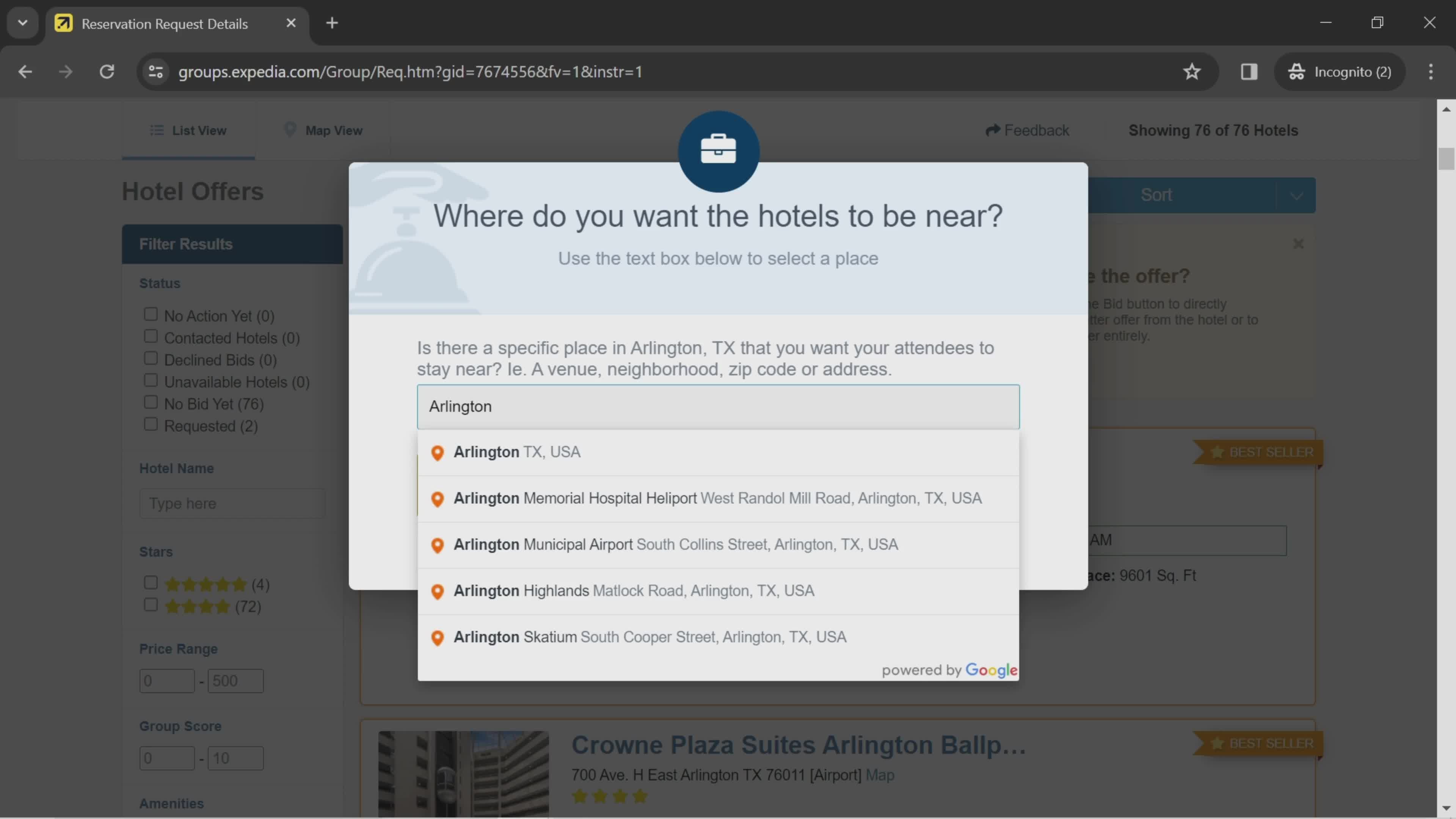Check the Requested (2) filter
This screenshot has width=1456, height=819.
pyautogui.click(x=151, y=424)
